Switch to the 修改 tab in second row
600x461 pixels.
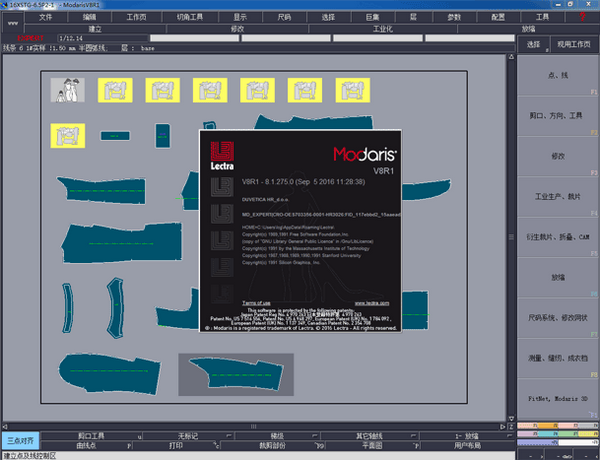click(237, 29)
